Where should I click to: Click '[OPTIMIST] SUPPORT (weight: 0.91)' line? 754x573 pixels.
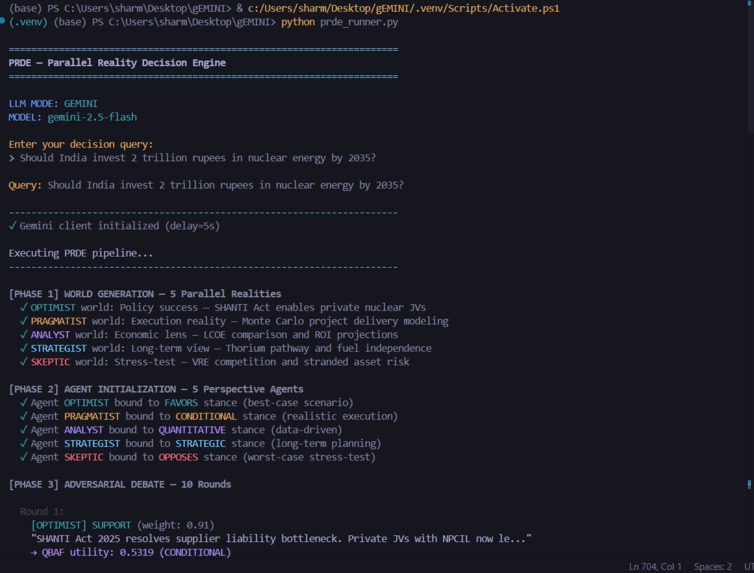123,525
